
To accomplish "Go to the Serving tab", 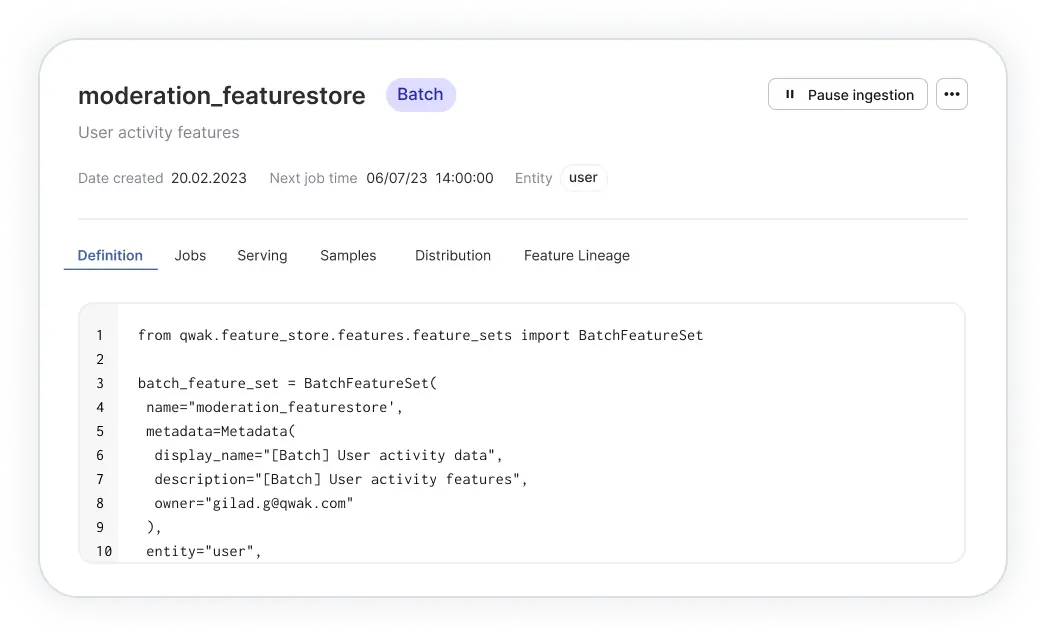I will pos(262,255).
